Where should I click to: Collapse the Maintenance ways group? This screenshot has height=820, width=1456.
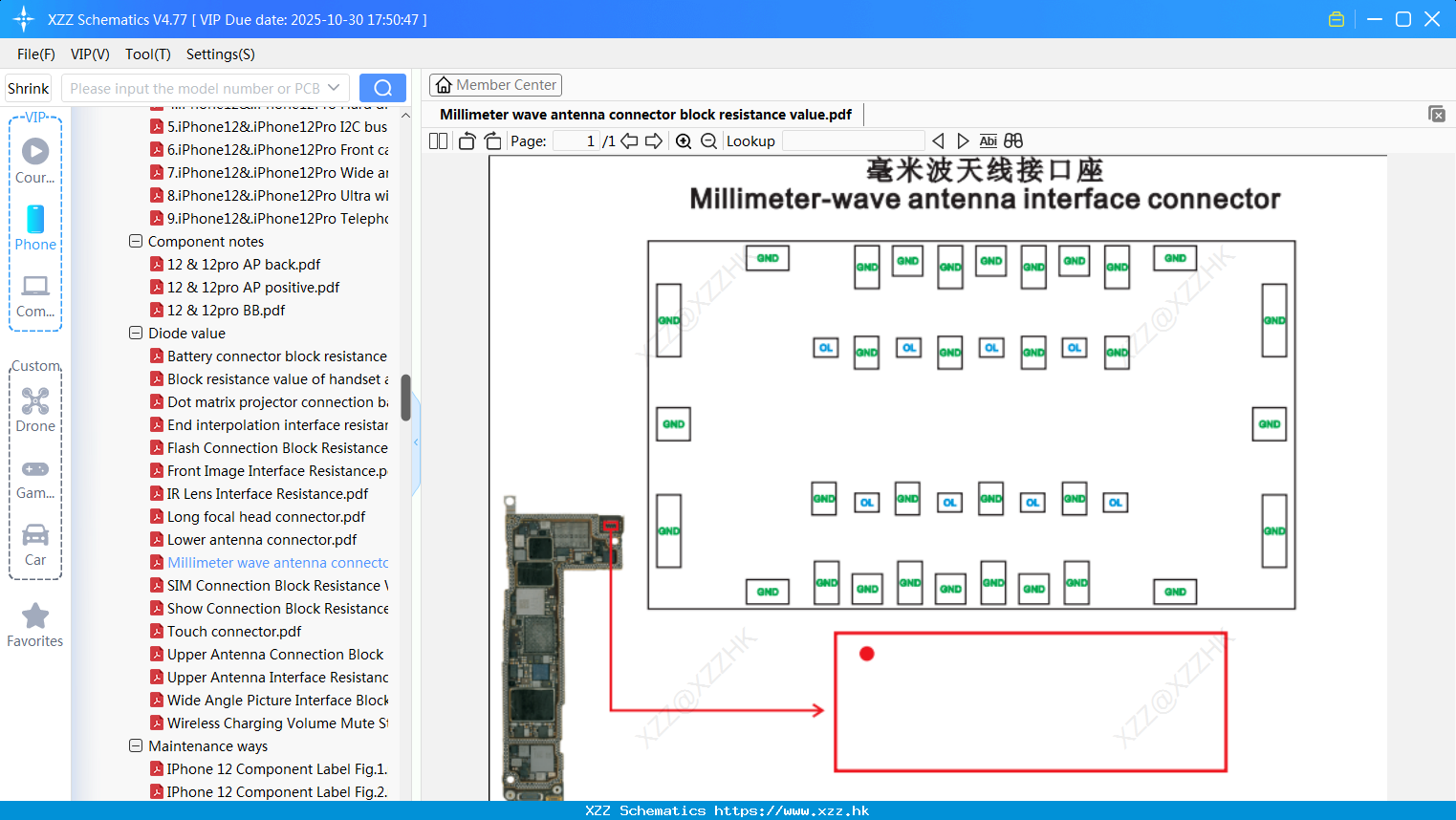pos(136,745)
